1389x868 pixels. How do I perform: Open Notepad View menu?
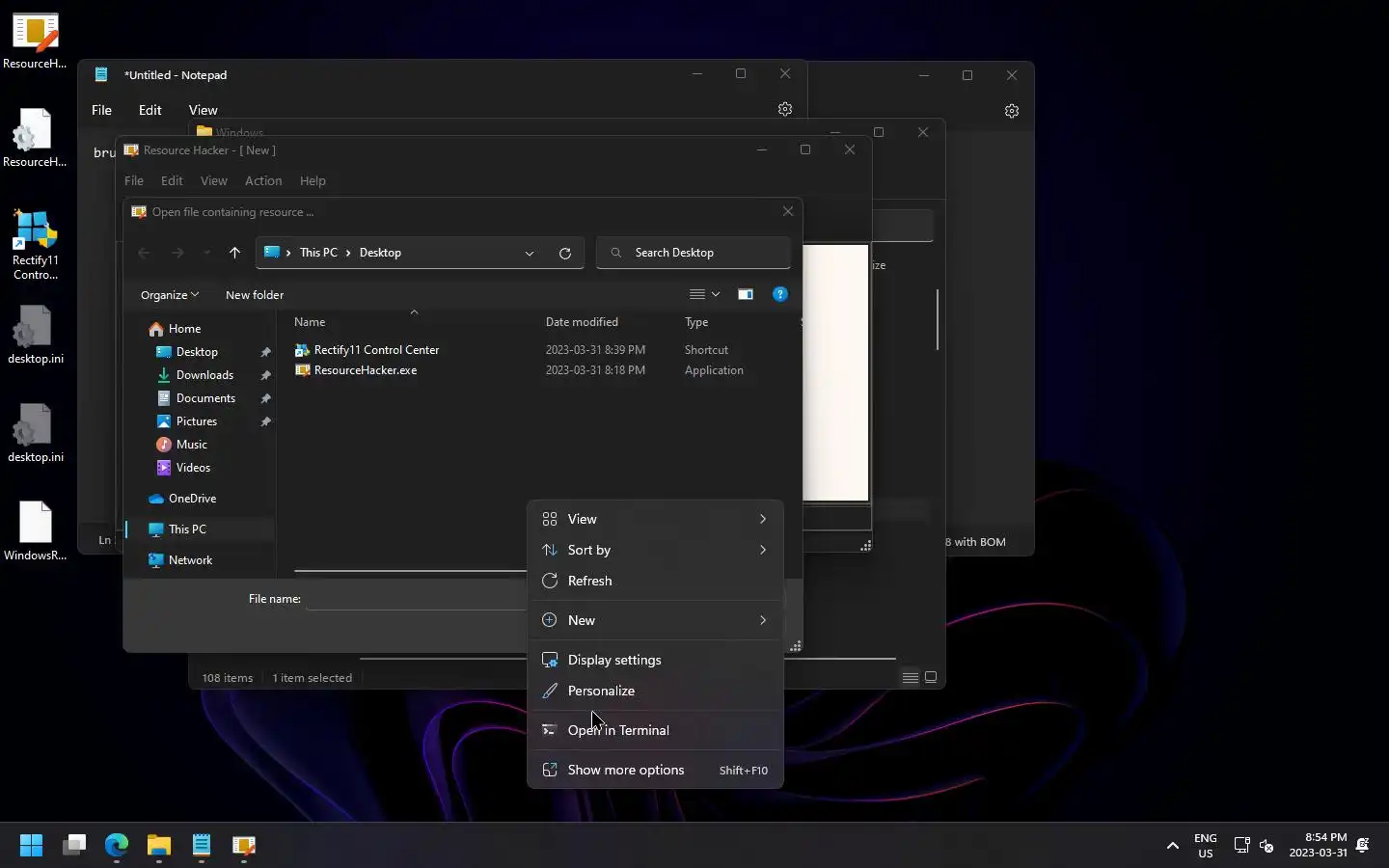(203, 110)
